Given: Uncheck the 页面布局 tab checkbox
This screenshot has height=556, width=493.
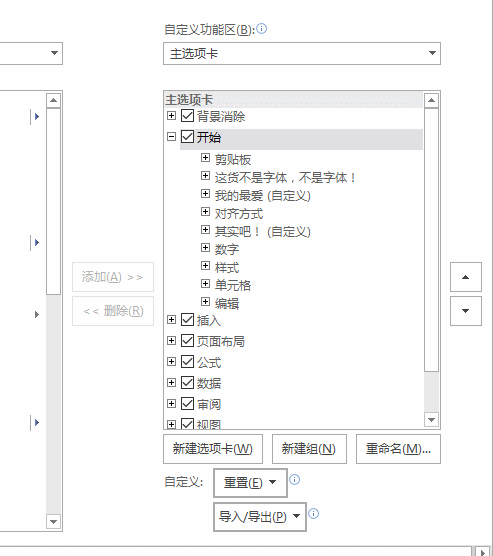Looking at the screenshot, I should (x=187, y=341).
